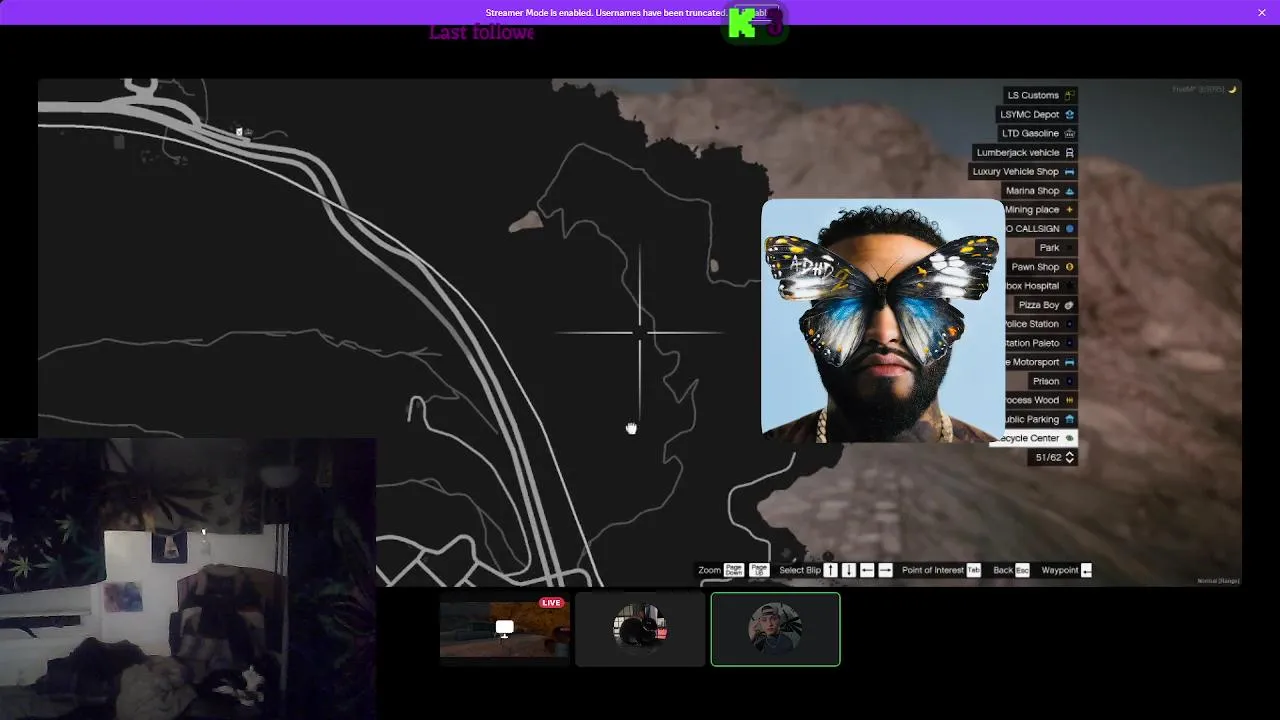The image size is (1280, 720).
Task: Click the 51/62 counter text
Action: (1048, 457)
